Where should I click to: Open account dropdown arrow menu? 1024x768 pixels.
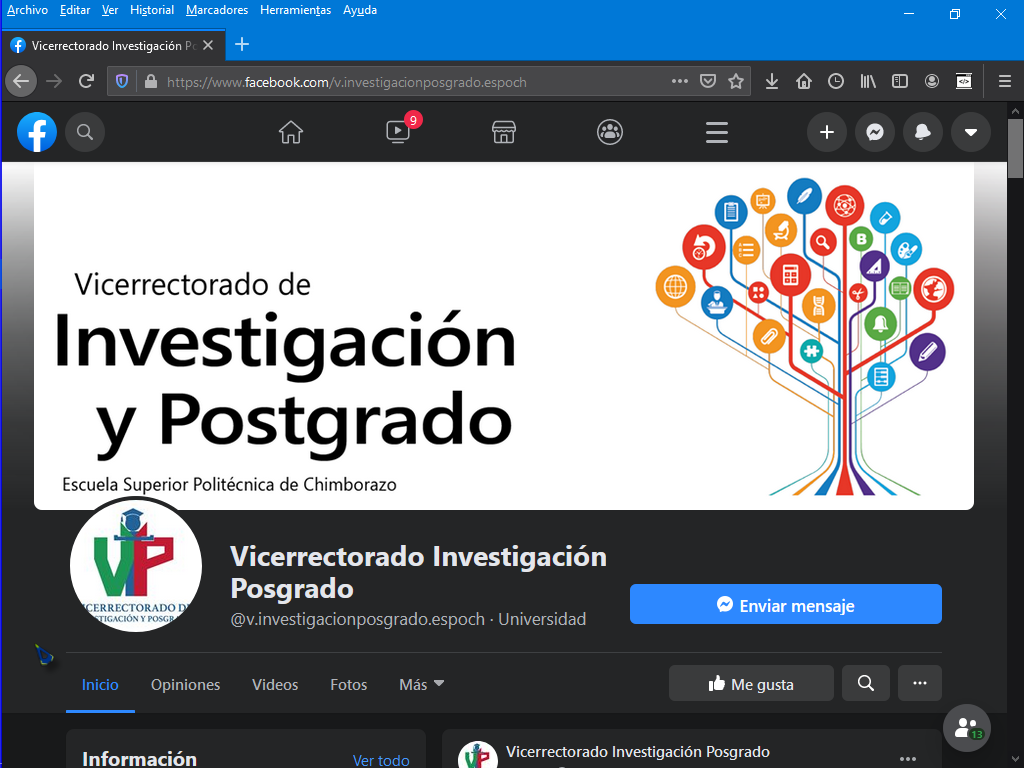click(x=970, y=132)
